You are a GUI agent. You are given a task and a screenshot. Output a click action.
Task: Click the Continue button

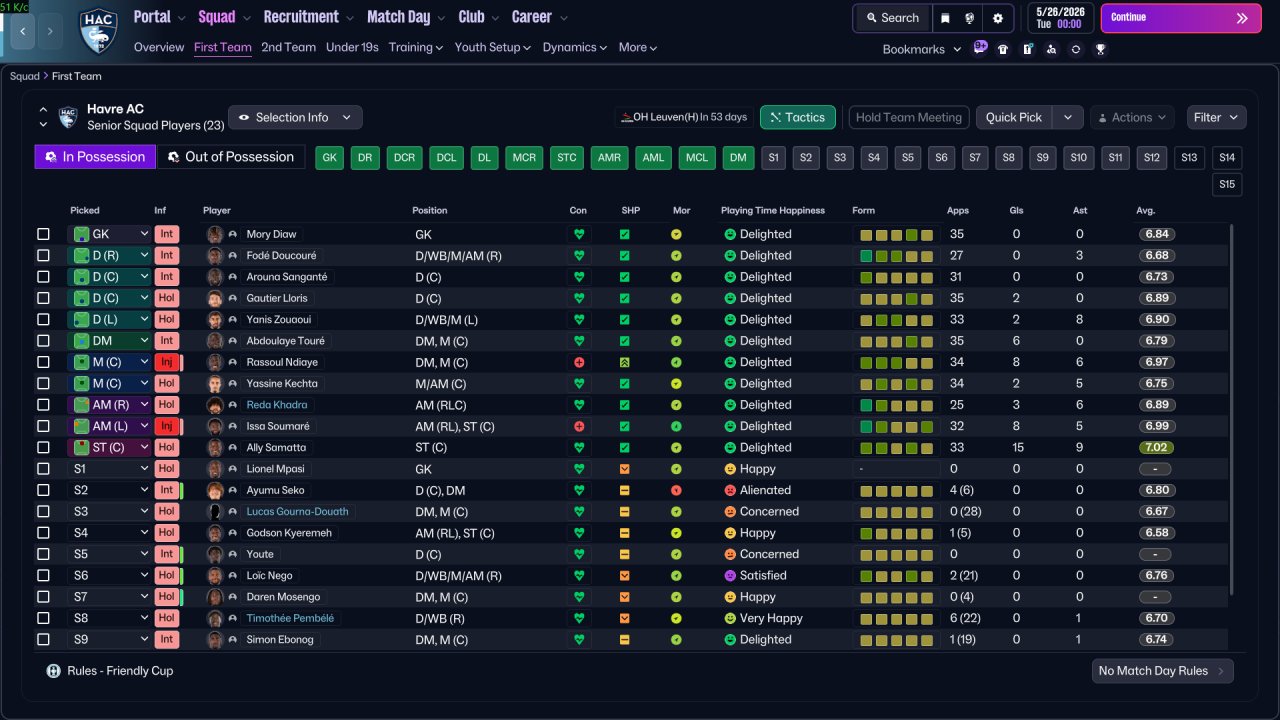coord(1181,18)
